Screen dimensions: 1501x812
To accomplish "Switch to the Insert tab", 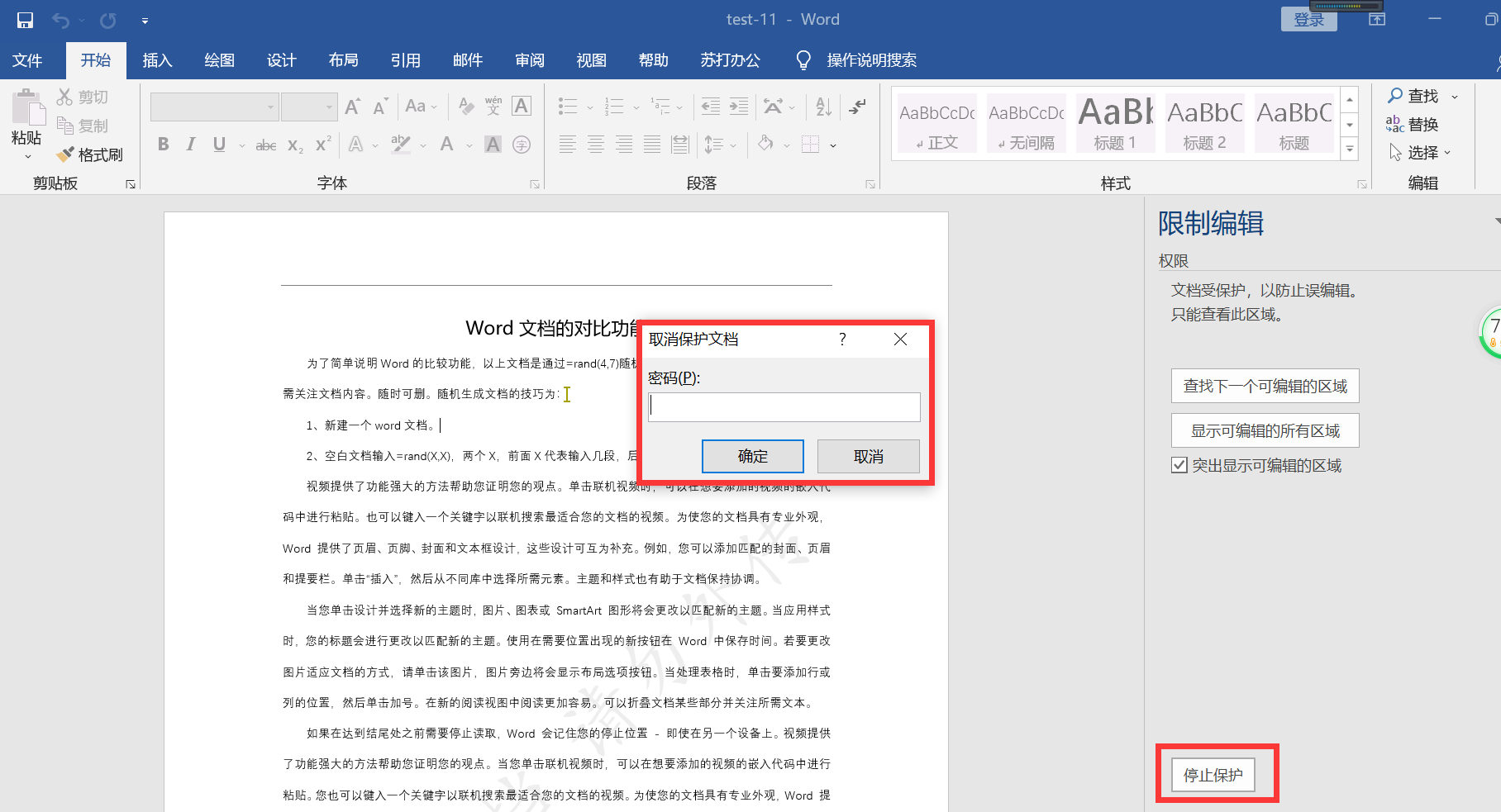I will coord(157,60).
